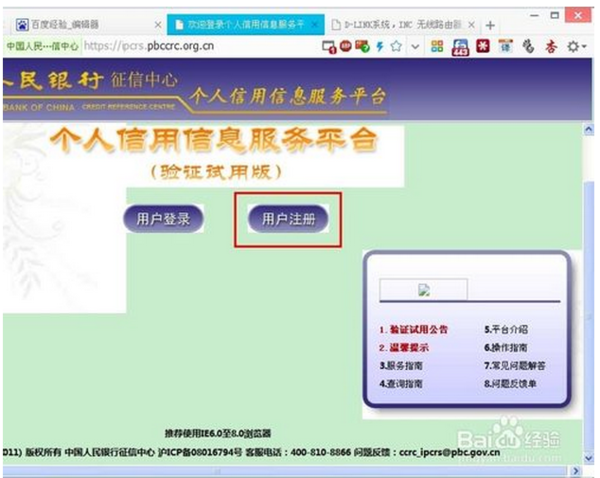Click the blue lightning bolt icon
Viewport: 600px width, 478px height.
pyautogui.click(x=380, y=46)
